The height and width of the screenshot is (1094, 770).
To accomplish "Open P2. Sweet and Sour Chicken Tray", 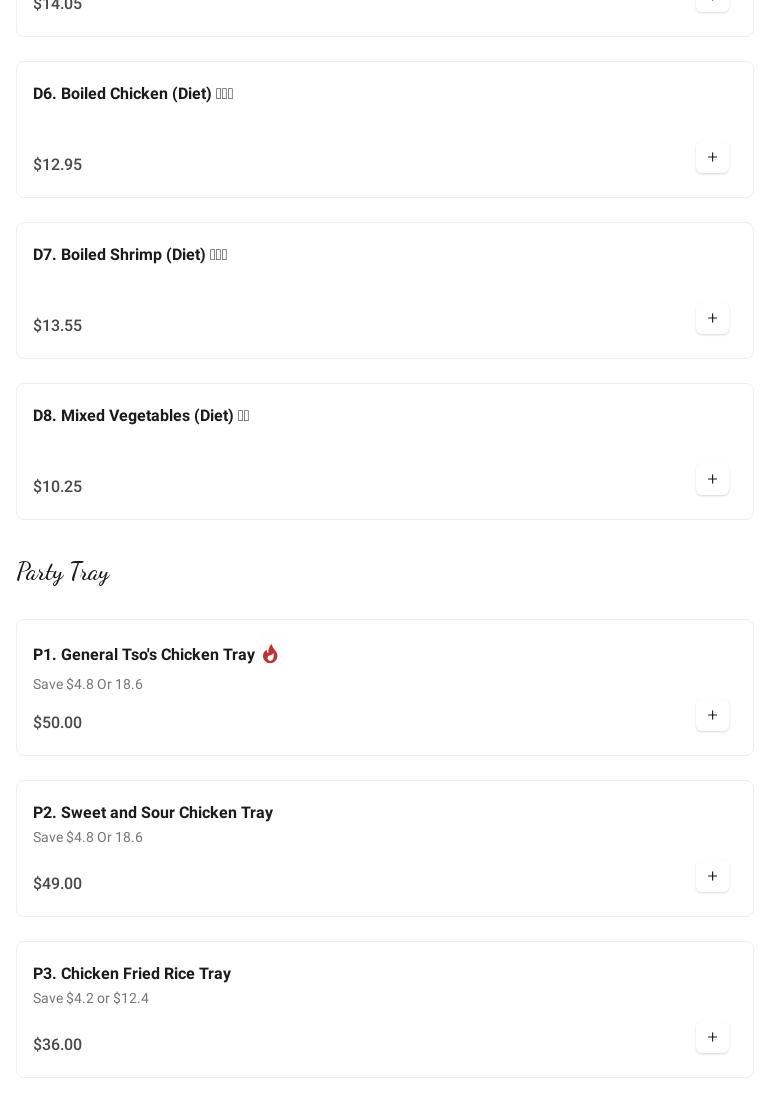I will 152,813.
